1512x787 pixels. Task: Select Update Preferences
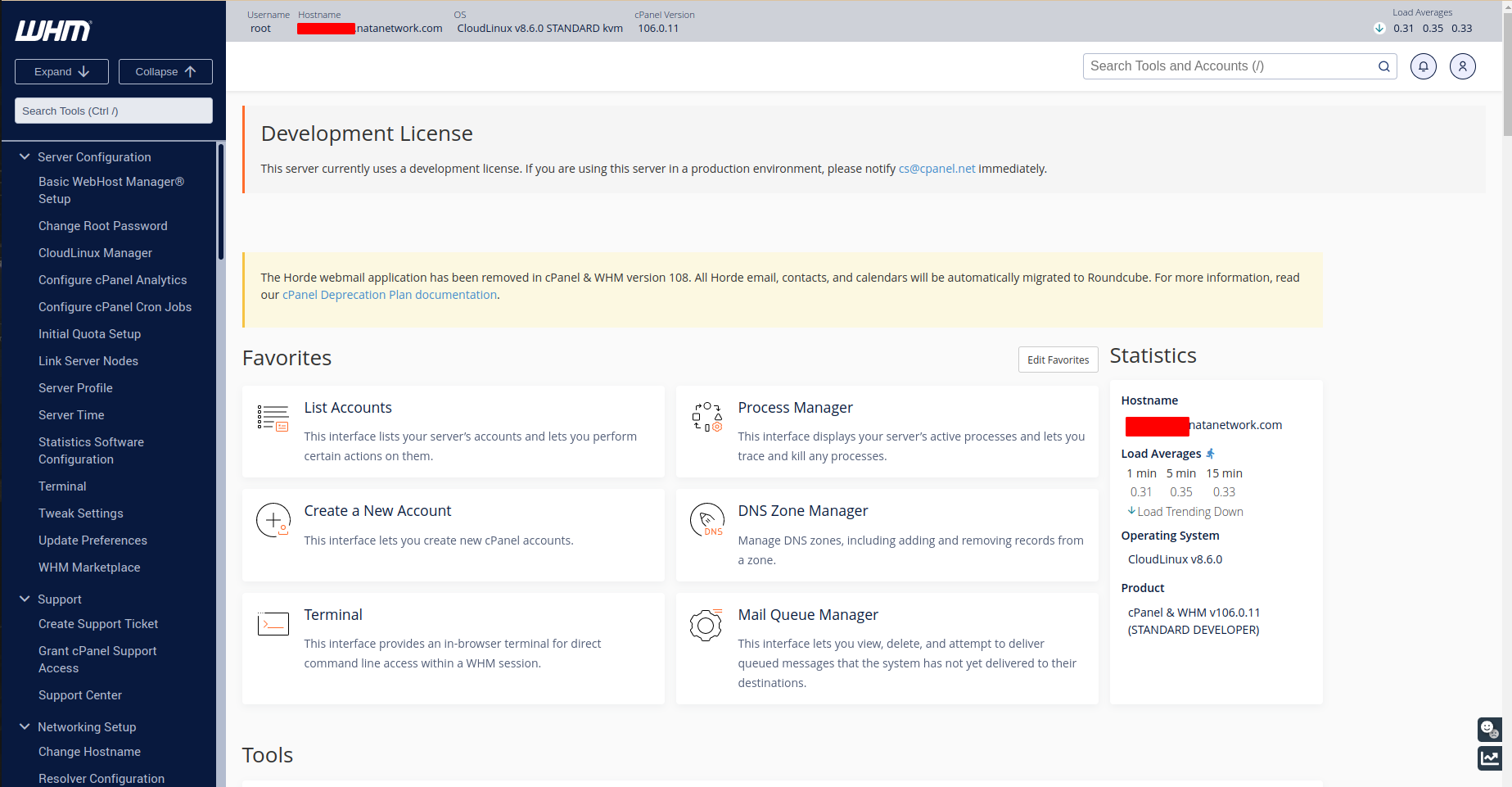tap(93, 540)
